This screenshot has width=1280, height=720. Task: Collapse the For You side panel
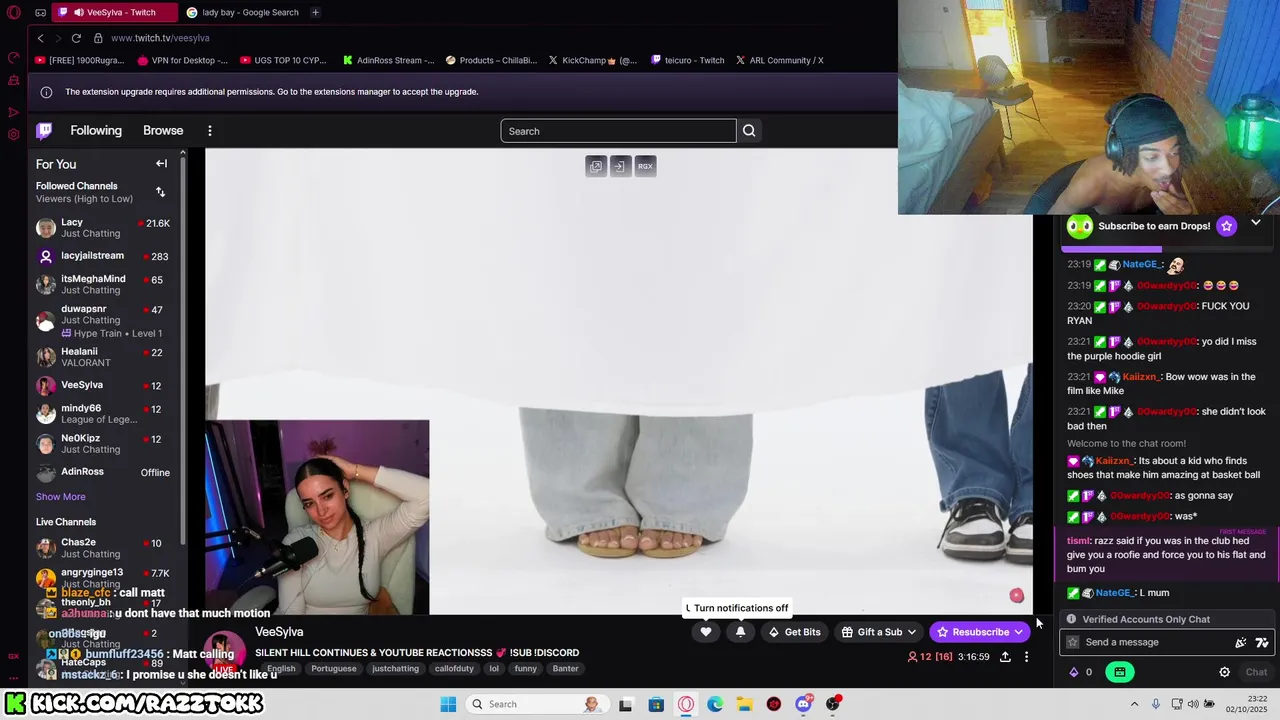coord(161,164)
